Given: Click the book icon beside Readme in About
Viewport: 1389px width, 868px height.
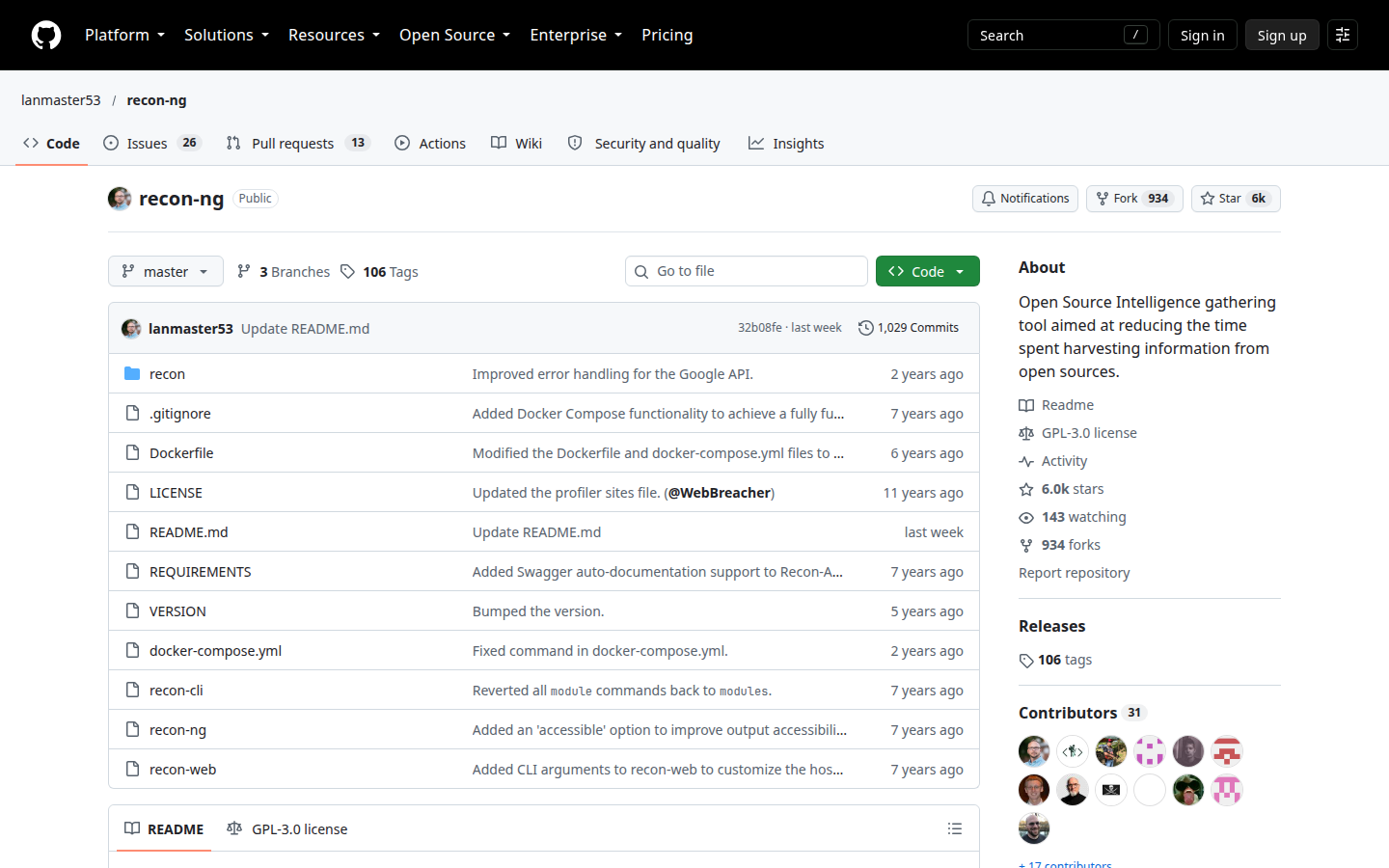Looking at the screenshot, I should point(1026,406).
